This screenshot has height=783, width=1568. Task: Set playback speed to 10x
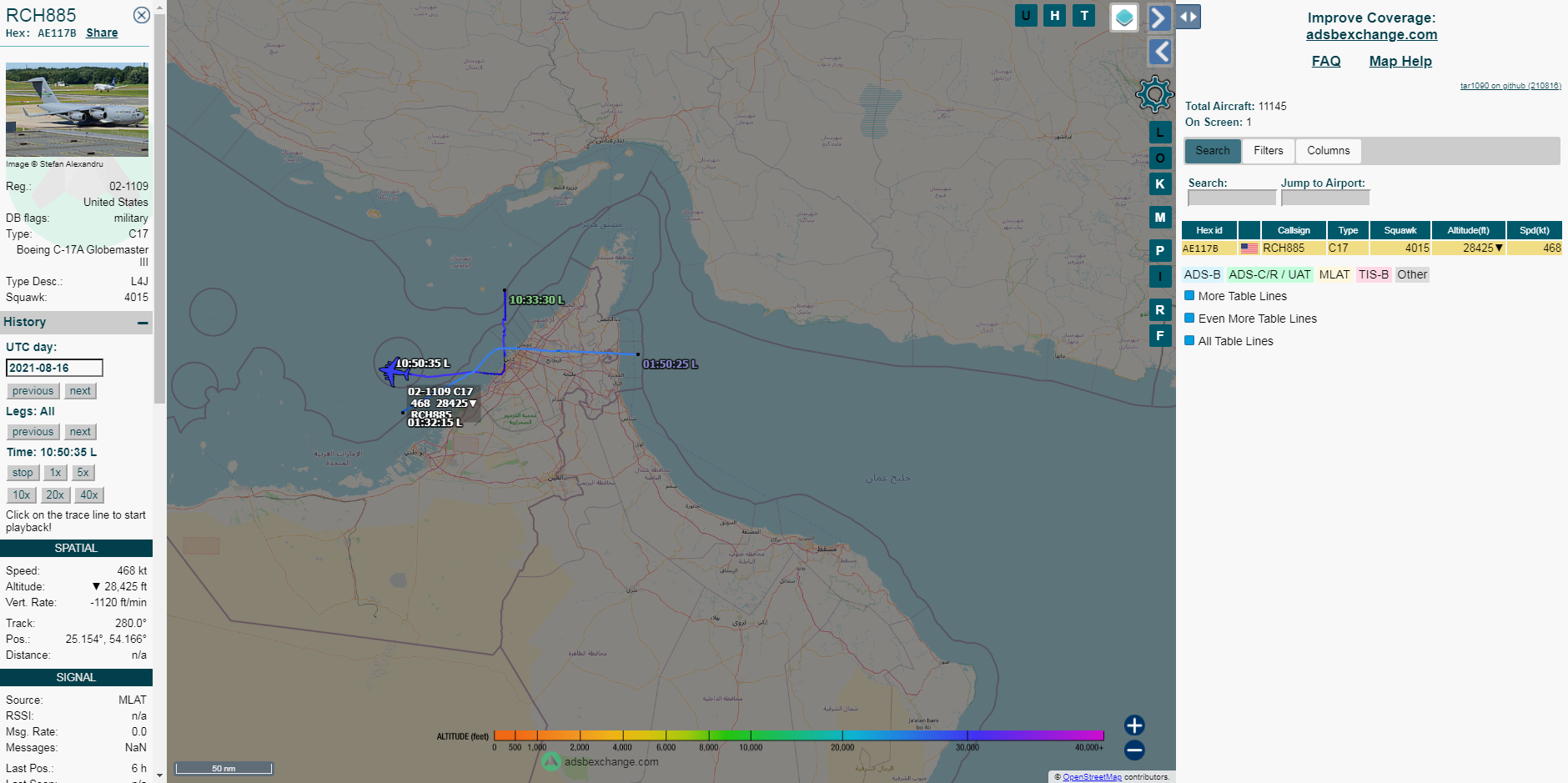22,495
